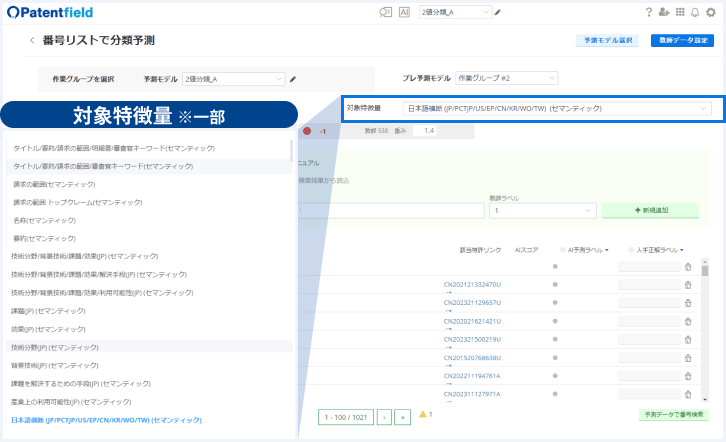Click the add user icon
726x442 pixels.
(664, 12)
